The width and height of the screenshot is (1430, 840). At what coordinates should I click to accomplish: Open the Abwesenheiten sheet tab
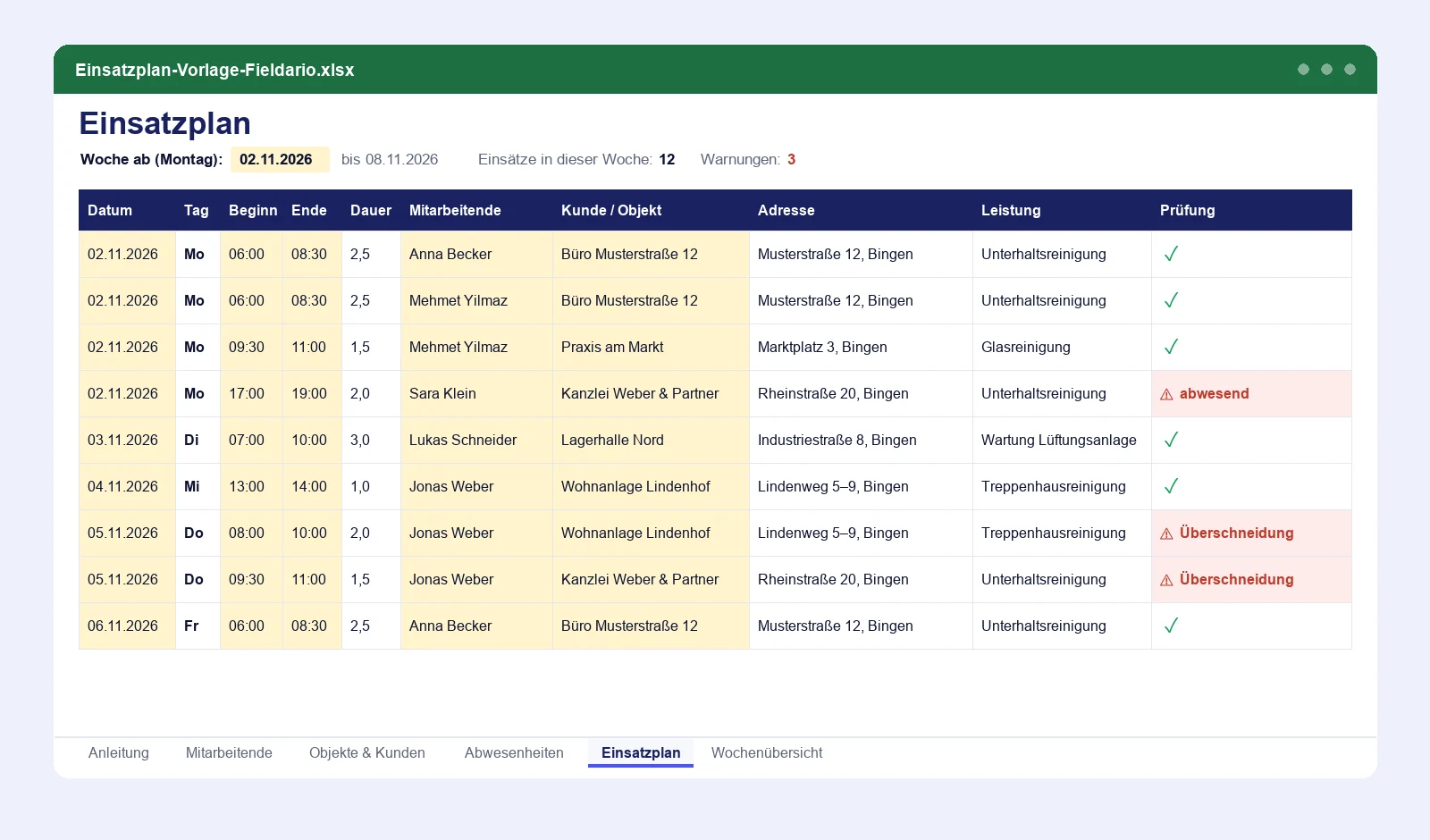pyautogui.click(x=514, y=752)
